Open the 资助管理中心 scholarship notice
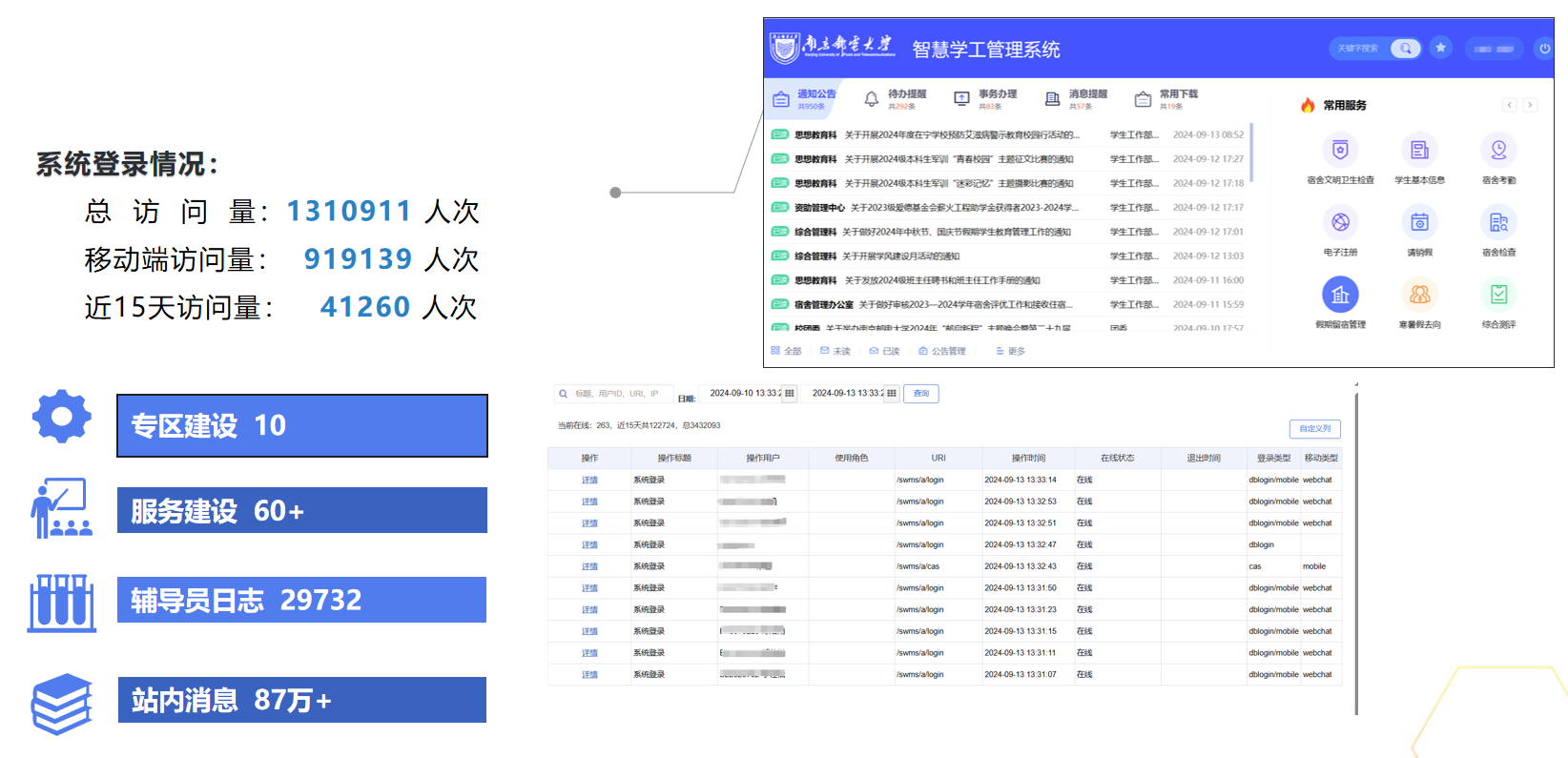The image size is (1568, 758). (x=1007, y=208)
